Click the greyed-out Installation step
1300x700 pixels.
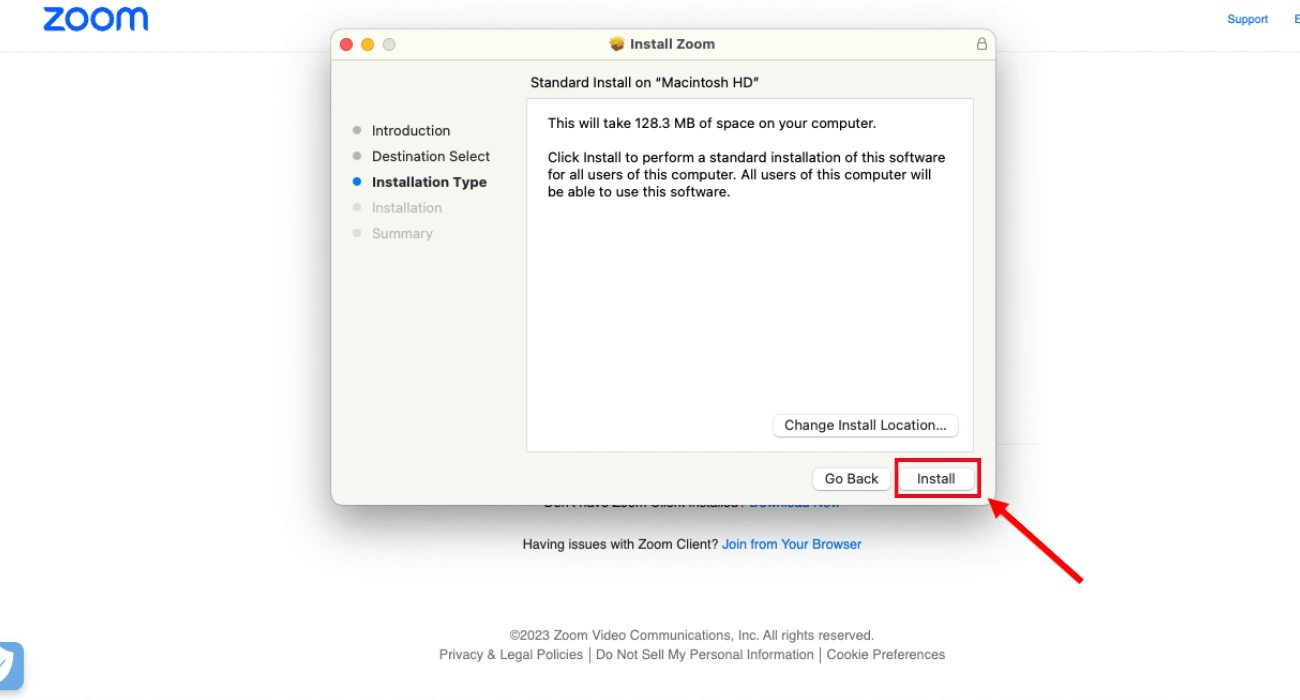[406, 208]
